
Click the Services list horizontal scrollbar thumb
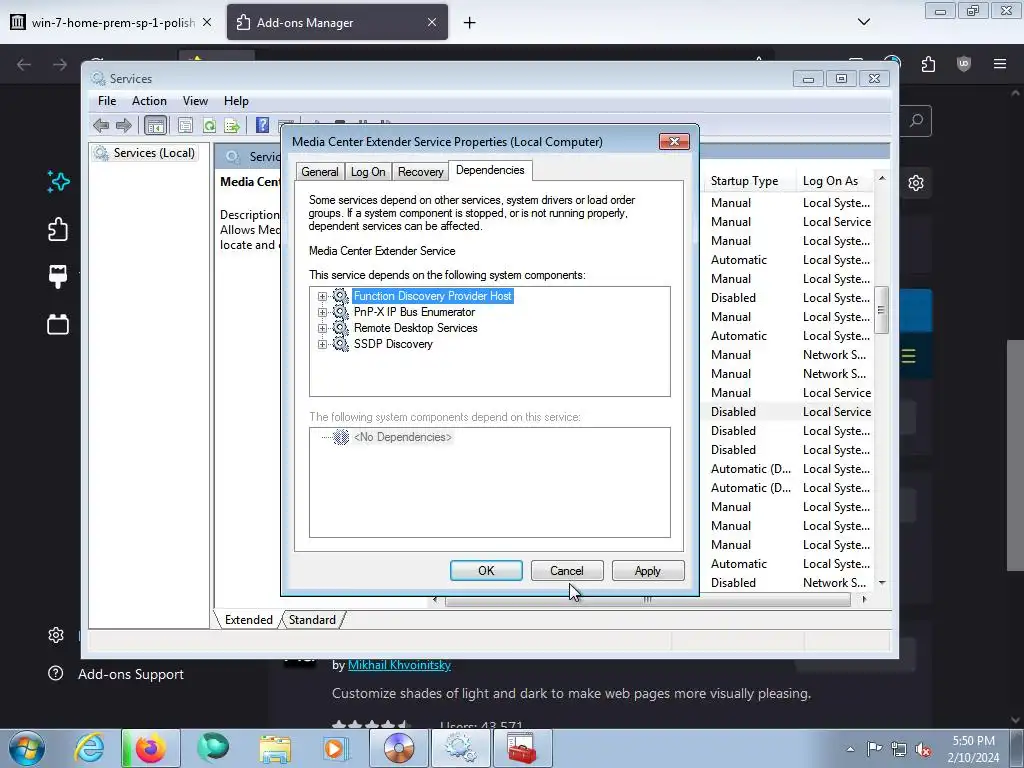[647, 600]
